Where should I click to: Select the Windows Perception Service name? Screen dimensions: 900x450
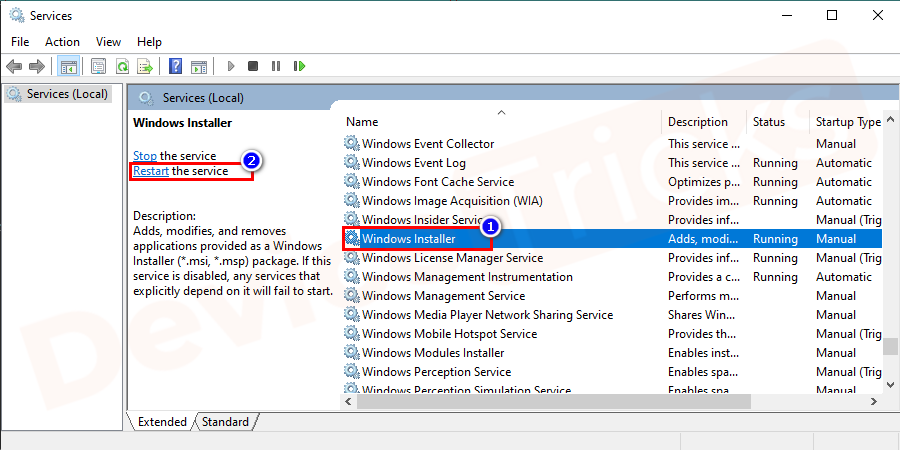pyautogui.click(x=437, y=371)
